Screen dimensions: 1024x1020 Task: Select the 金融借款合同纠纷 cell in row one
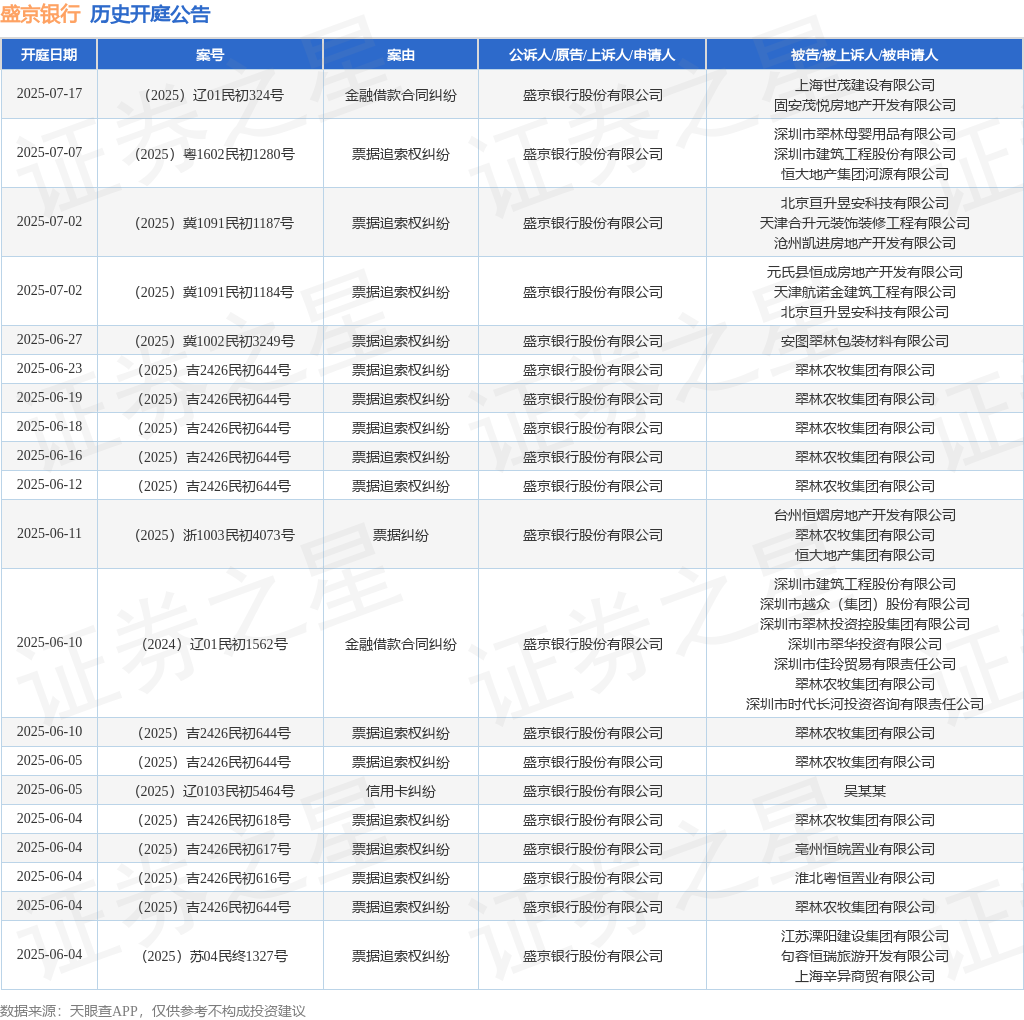(400, 94)
